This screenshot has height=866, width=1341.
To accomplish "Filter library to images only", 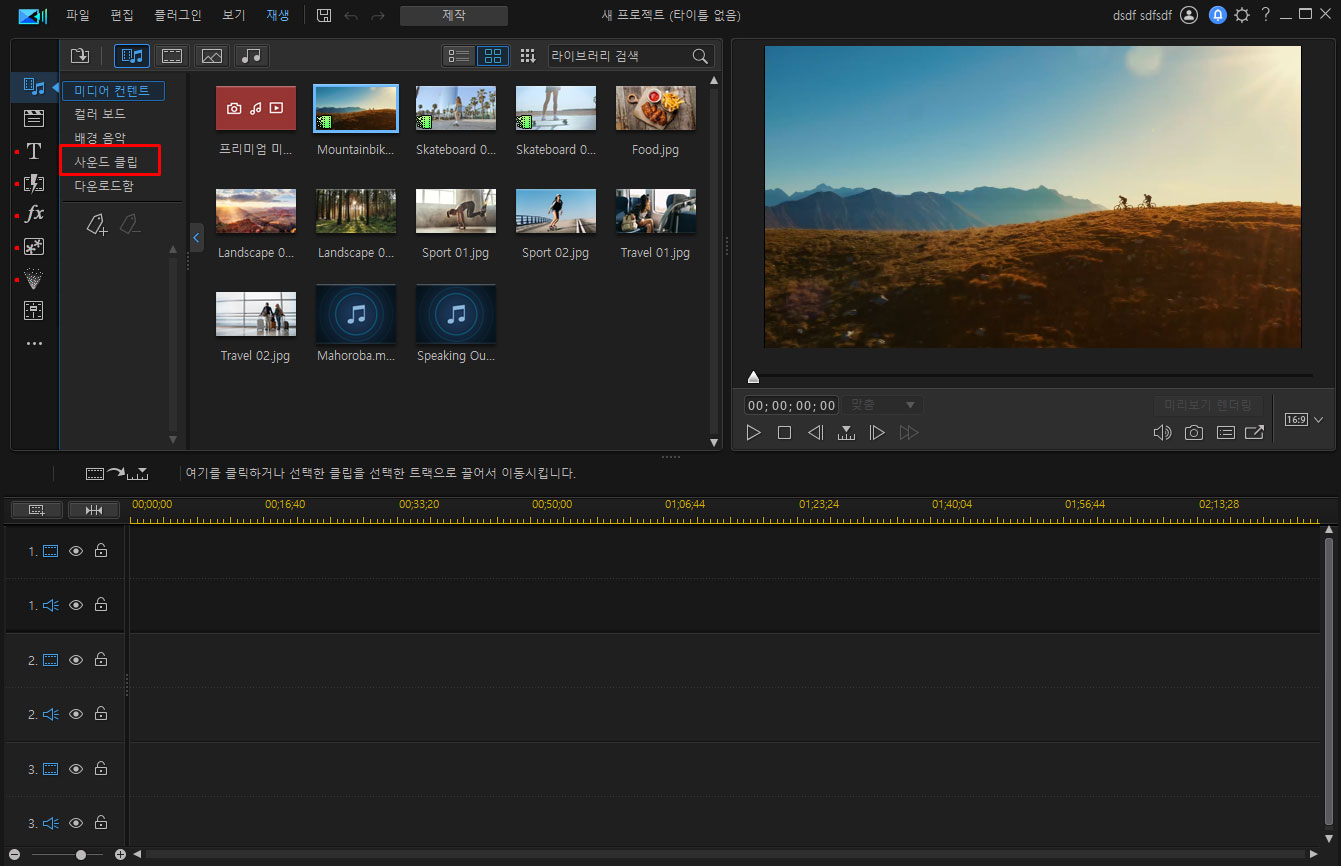I will [x=212, y=56].
